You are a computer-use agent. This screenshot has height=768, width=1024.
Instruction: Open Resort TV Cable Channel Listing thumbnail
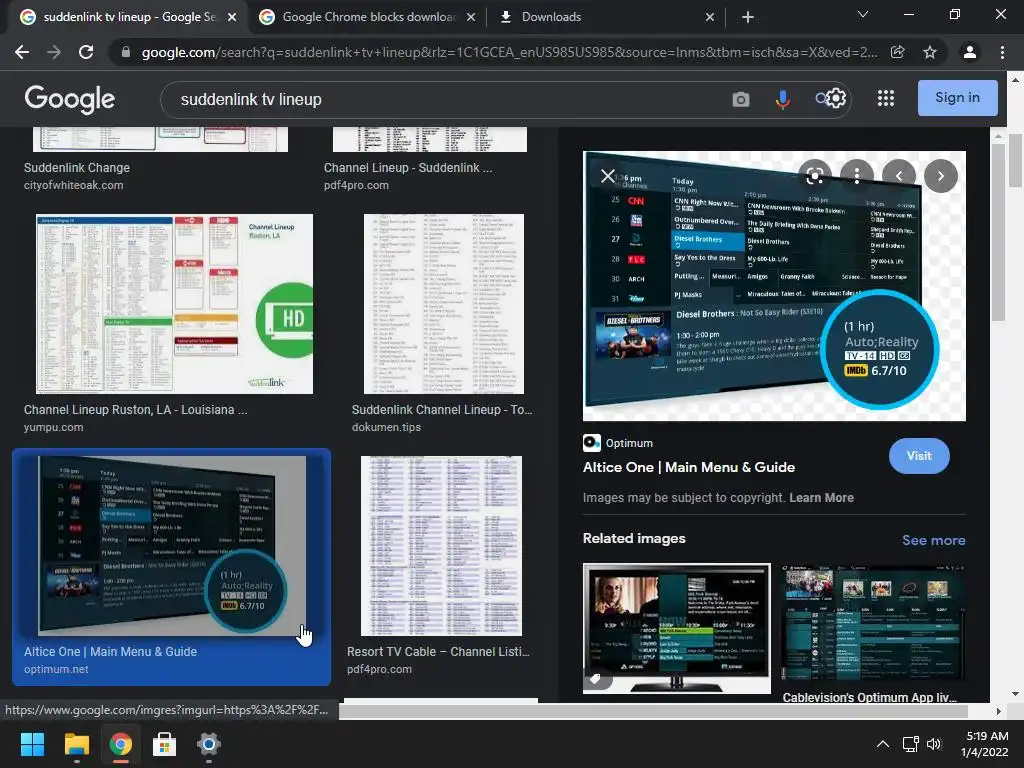[441, 545]
